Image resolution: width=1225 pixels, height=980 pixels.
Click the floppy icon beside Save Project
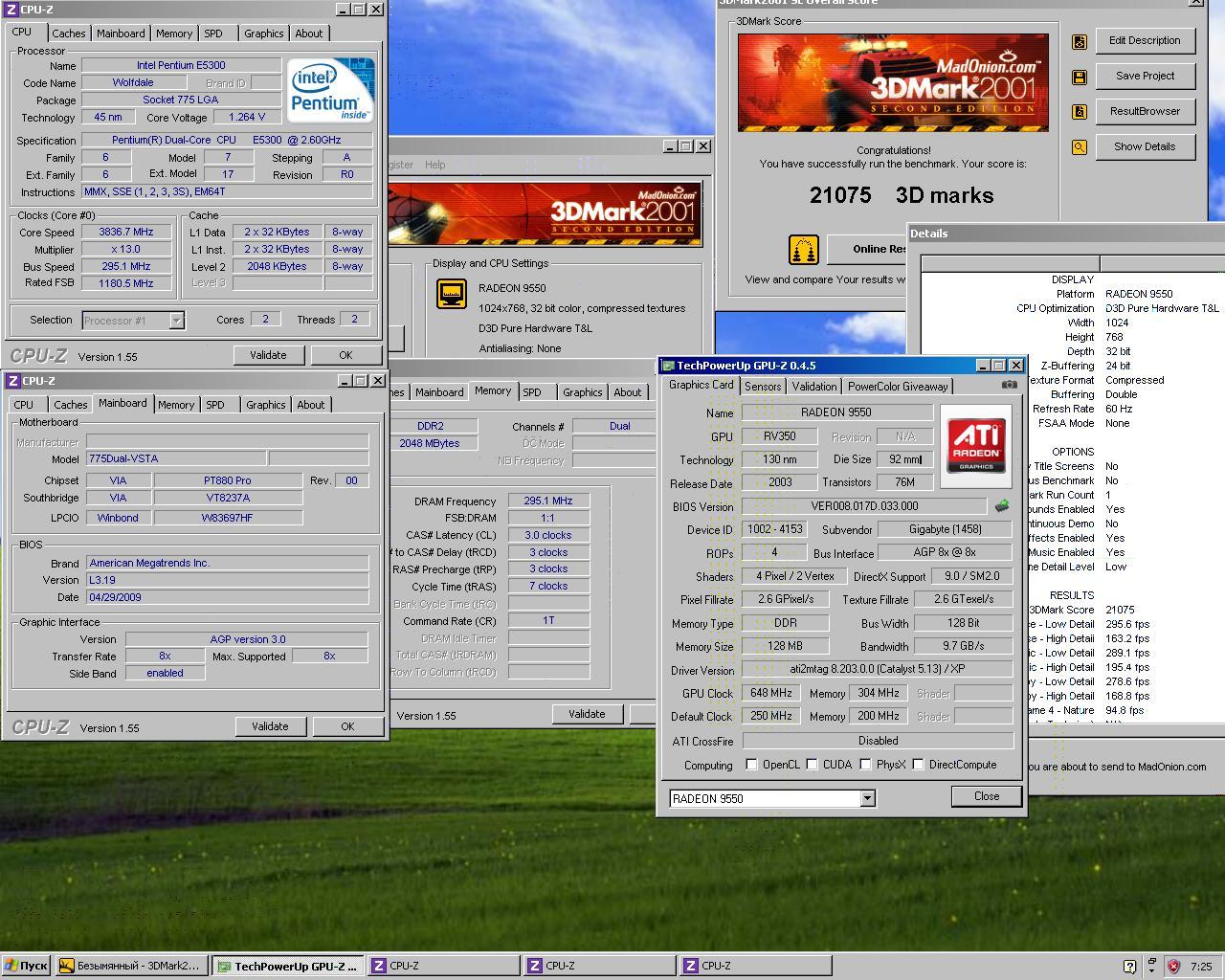pos(1080,77)
